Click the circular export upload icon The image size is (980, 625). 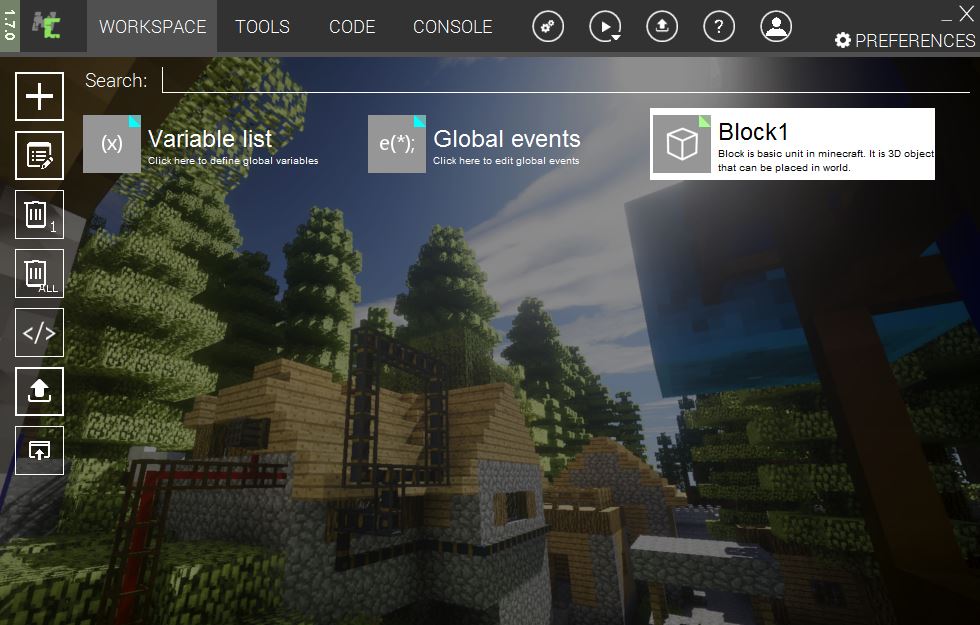[662, 27]
